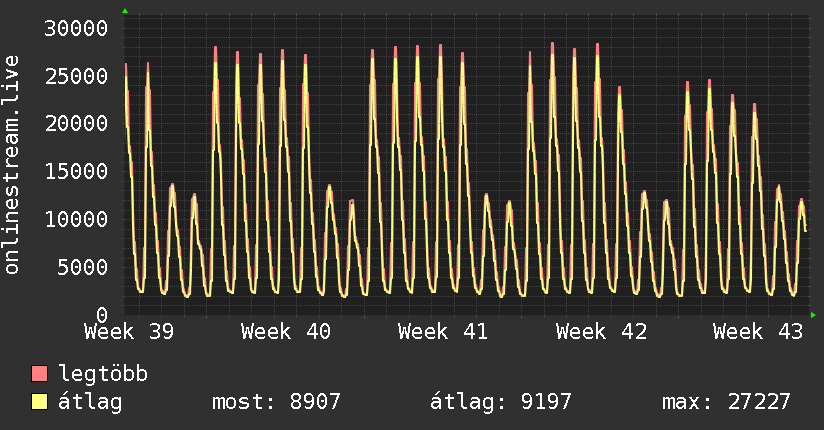Select the átlag legend label
824x430 pixels.
coord(90,403)
